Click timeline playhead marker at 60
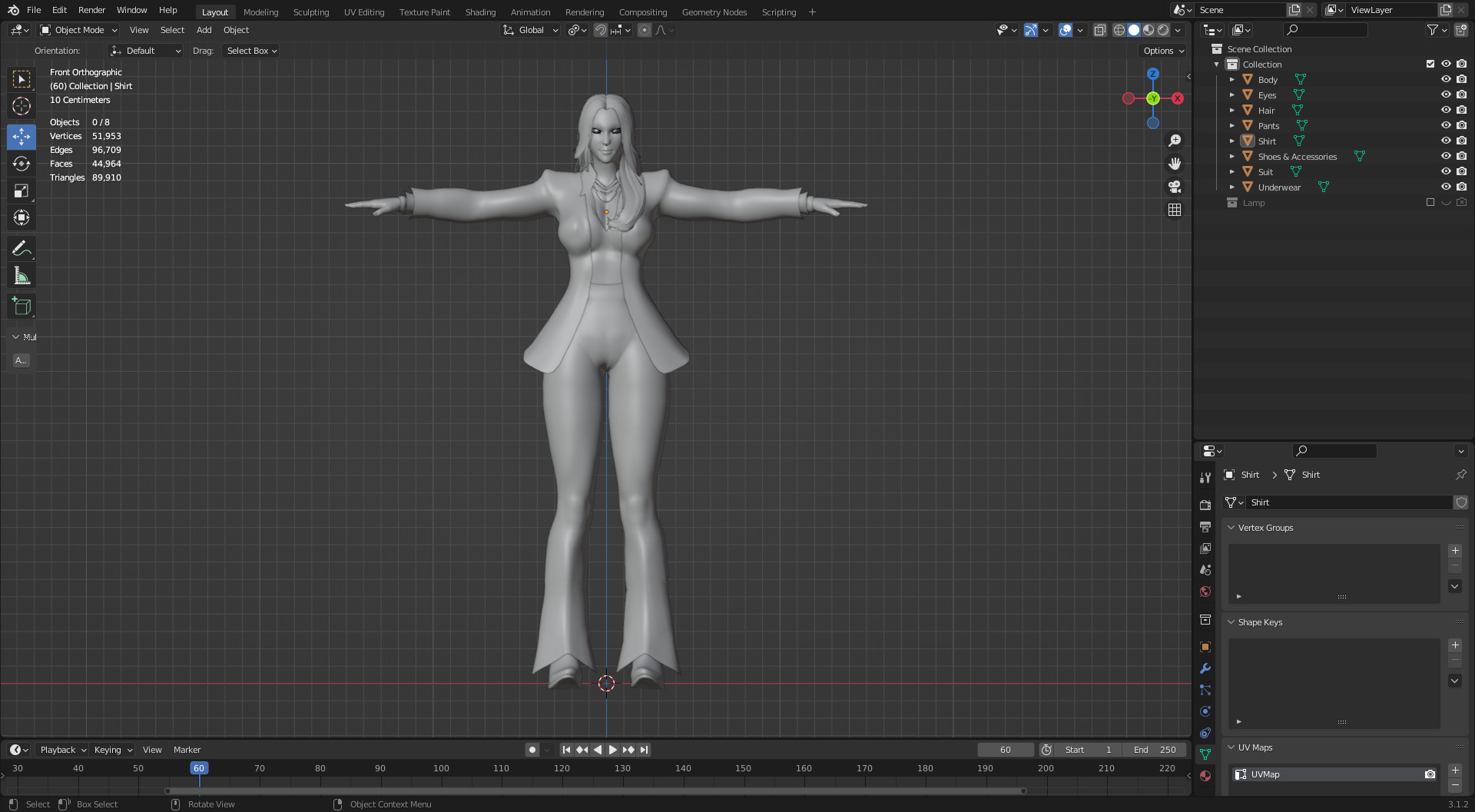The image size is (1475, 812). [x=199, y=768]
